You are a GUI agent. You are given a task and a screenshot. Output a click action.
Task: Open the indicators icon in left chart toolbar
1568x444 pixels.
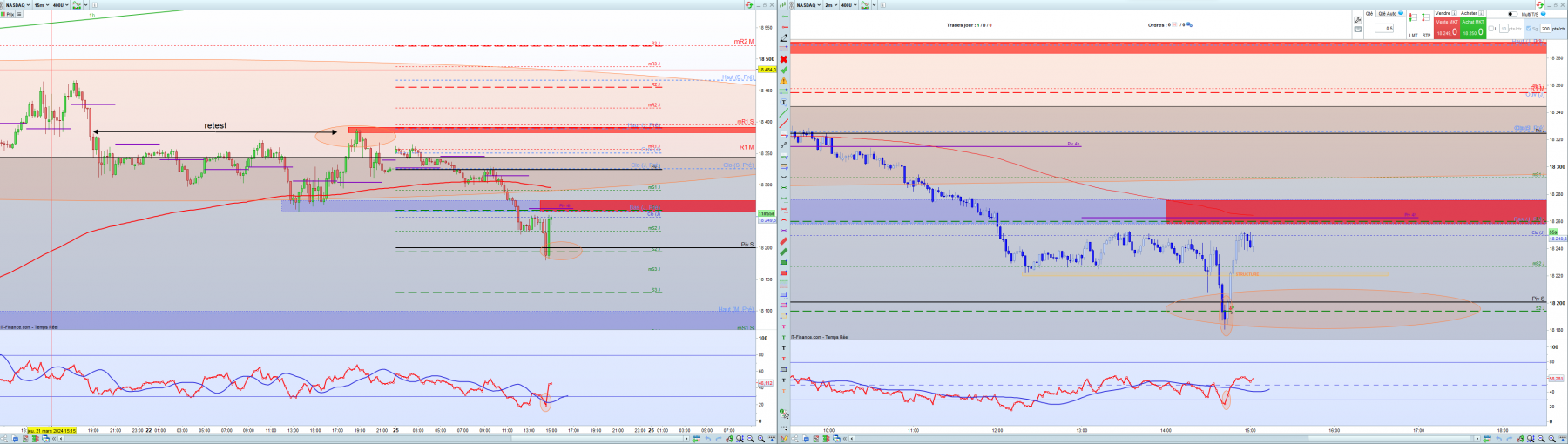(77, 4)
